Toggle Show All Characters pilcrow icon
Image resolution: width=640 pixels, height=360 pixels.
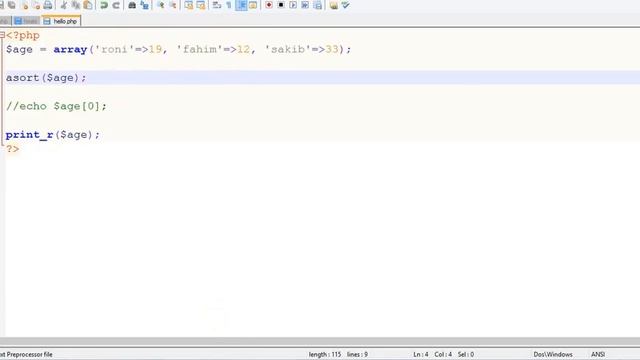coord(229,5)
